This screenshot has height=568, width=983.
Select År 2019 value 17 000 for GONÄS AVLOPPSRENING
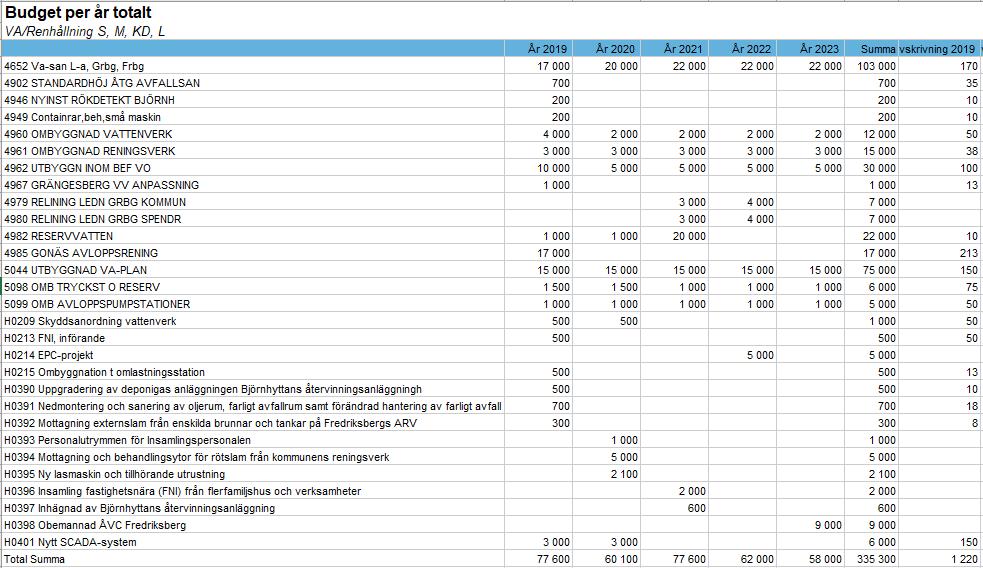[x=554, y=253]
